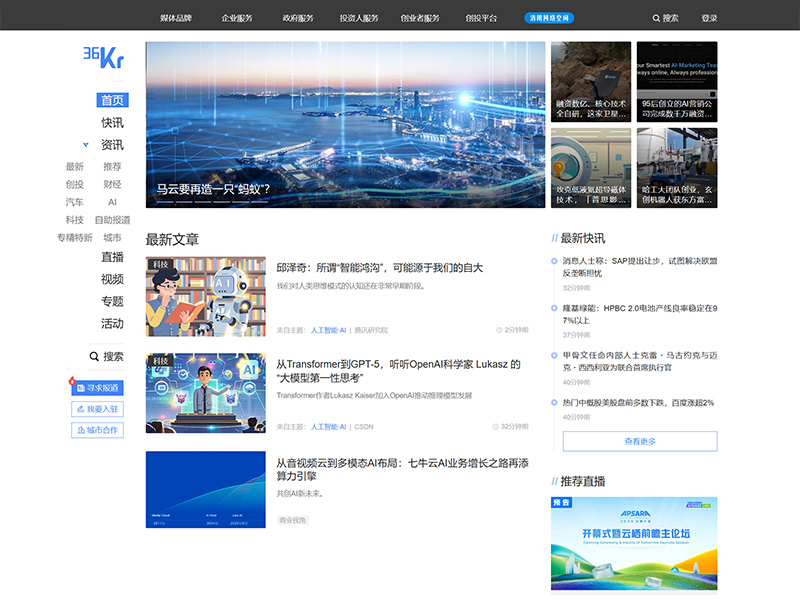Go to 快讯 in the side navigation

tap(112, 122)
